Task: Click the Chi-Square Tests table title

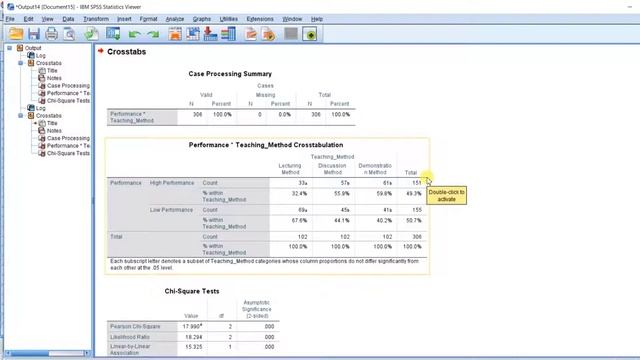Action: (x=192, y=291)
